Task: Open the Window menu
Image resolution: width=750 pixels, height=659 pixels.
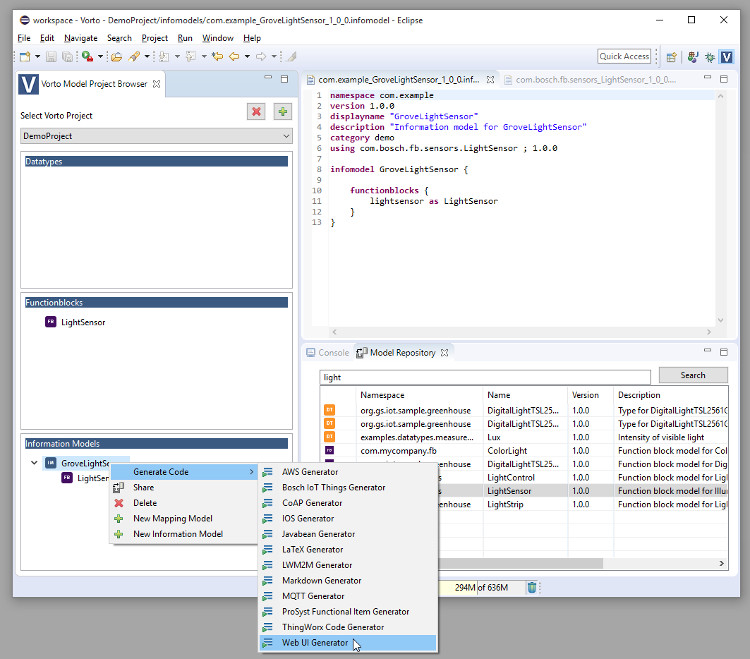Action: pyautogui.click(x=218, y=38)
